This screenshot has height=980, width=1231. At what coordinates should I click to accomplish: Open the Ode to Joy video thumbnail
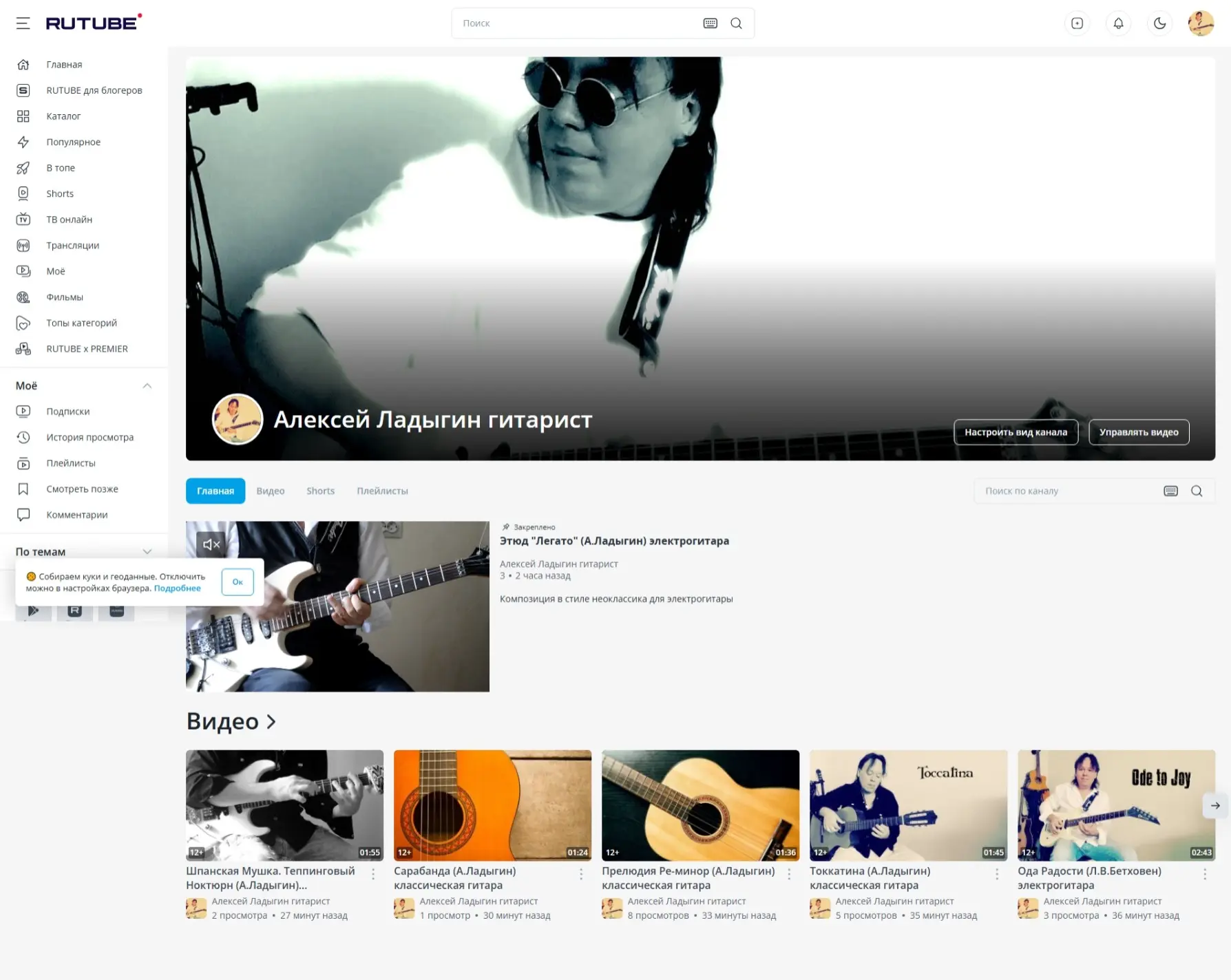1115,805
